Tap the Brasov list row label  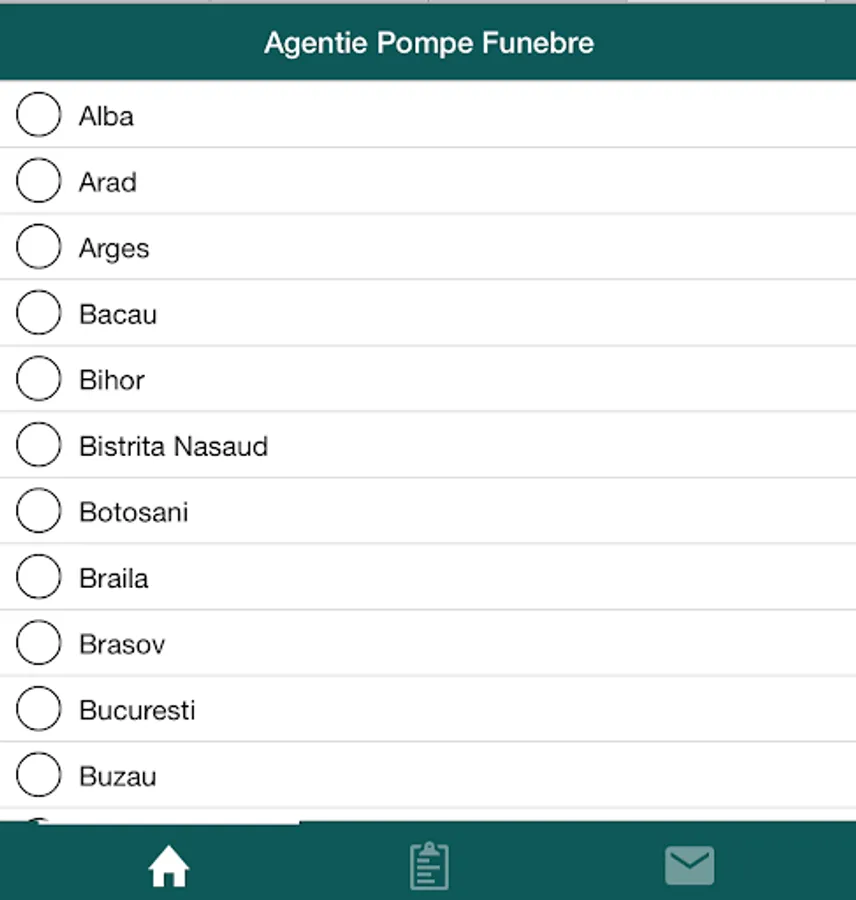click(122, 645)
